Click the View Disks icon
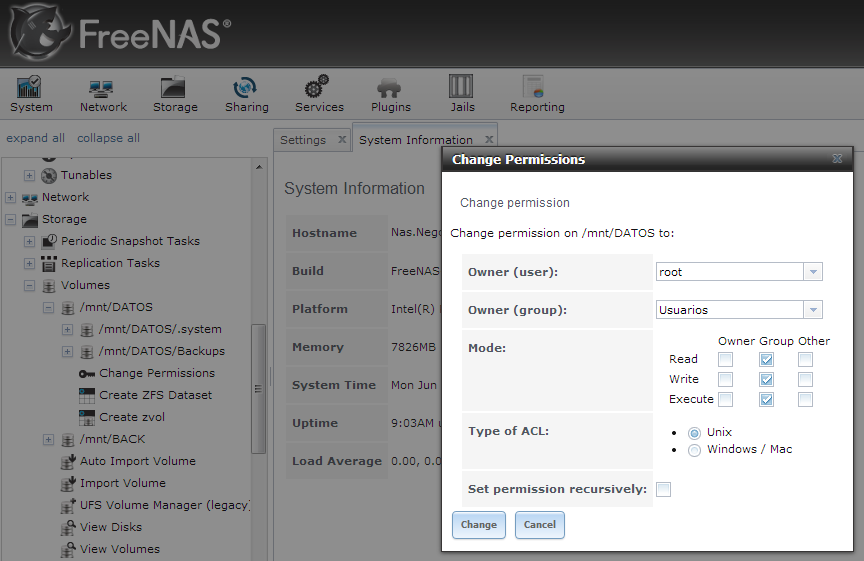This screenshot has height=561, width=864. [x=68, y=528]
